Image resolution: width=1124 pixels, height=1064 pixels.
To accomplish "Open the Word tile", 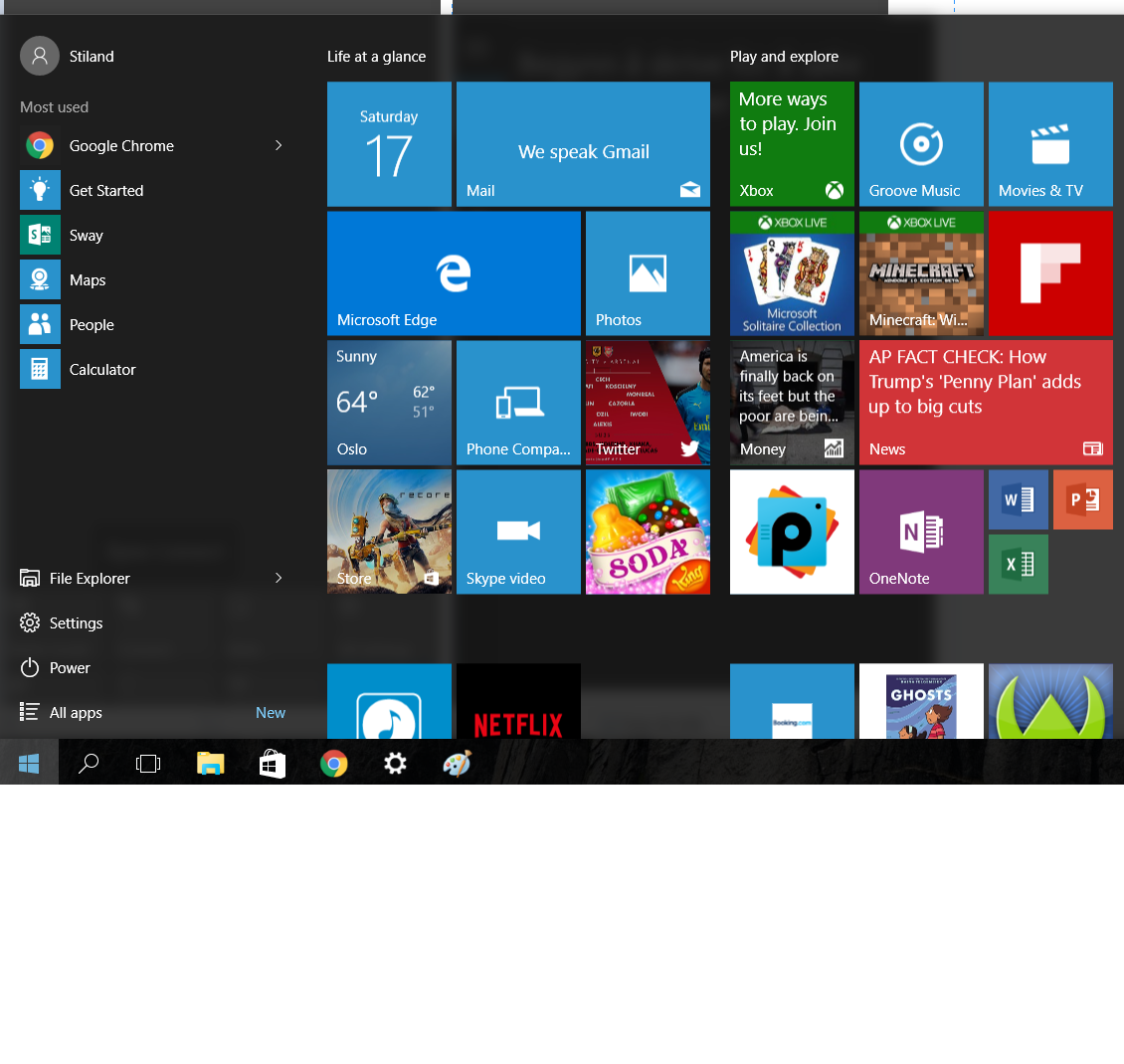I will pos(1018,499).
